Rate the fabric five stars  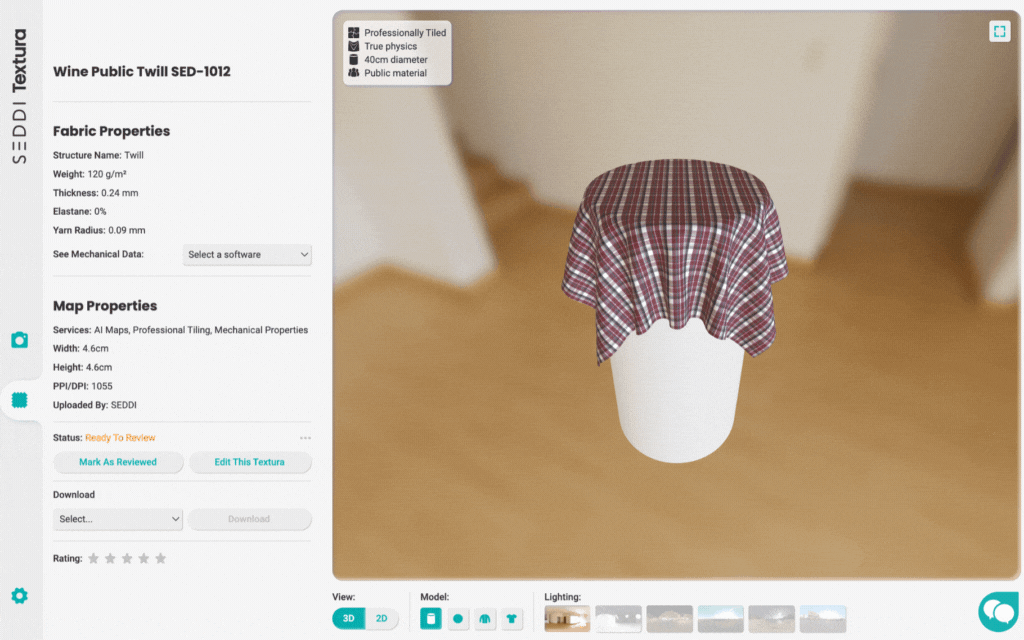click(x=160, y=558)
